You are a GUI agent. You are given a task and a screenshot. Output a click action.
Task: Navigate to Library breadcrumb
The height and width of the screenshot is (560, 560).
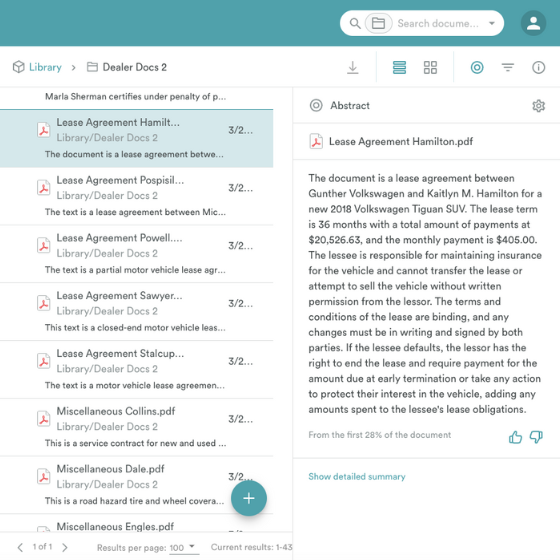coord(45,67)
